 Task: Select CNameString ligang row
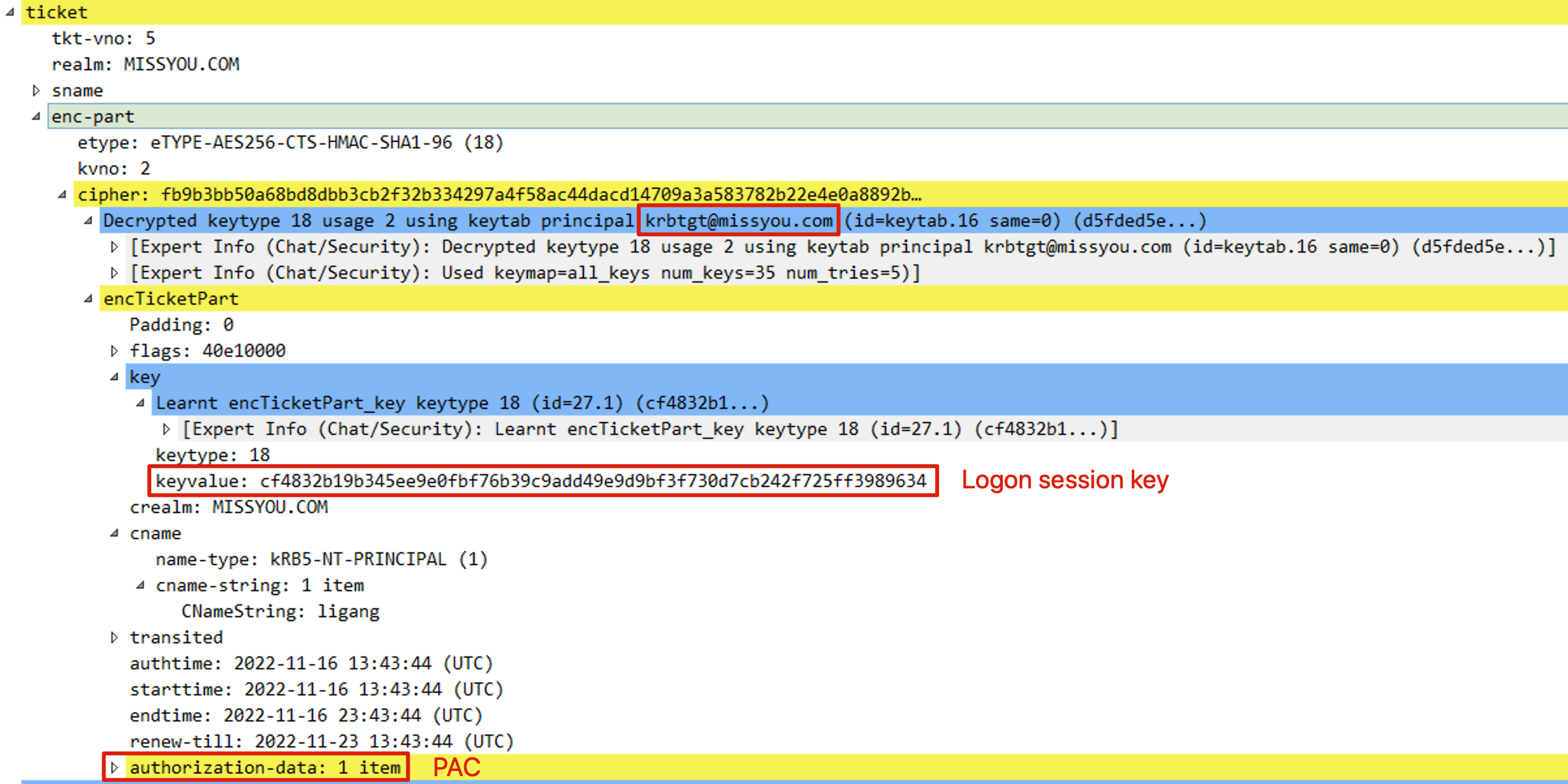tap(280, 611)
